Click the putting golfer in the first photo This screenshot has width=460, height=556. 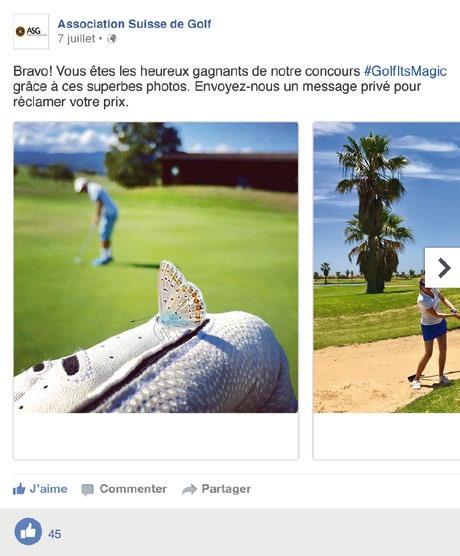[98, 222]
